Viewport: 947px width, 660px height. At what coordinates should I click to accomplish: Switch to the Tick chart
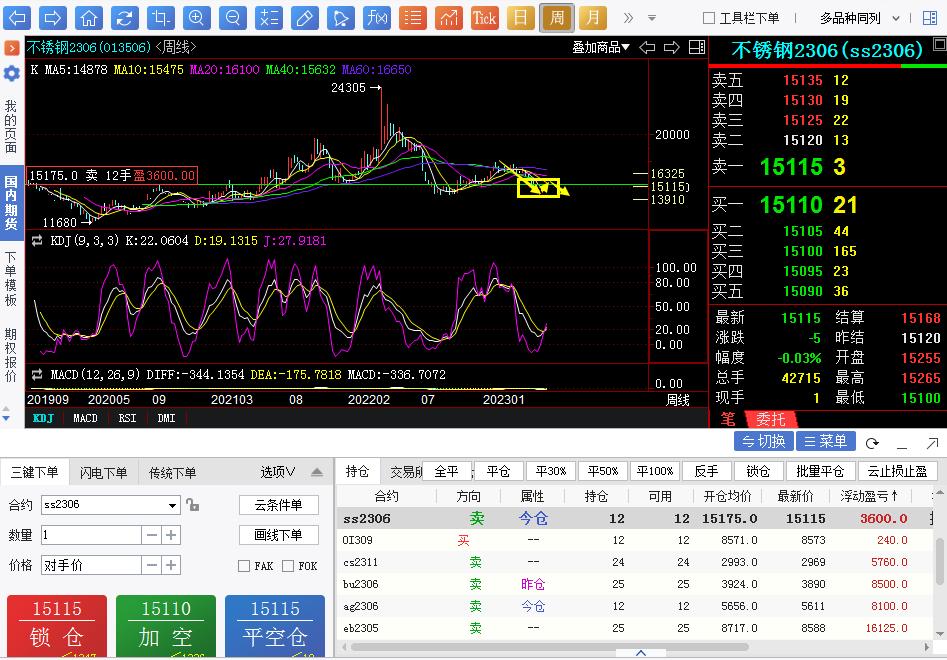(x=484, y=18)
